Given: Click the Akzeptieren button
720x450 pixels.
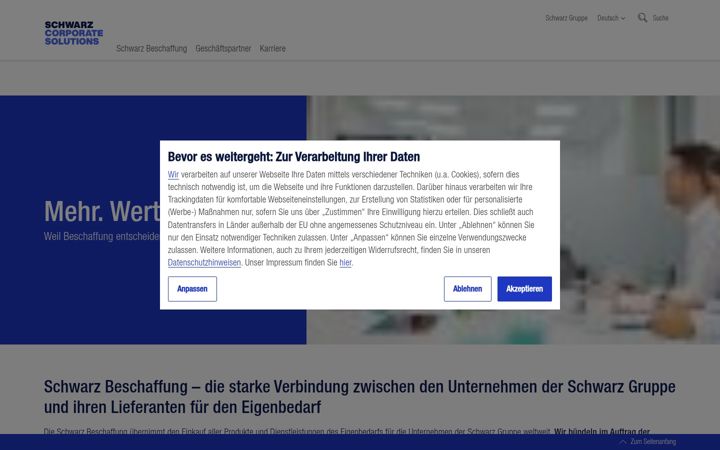Looking at the screenshot, I should click(x=524, y=289).
